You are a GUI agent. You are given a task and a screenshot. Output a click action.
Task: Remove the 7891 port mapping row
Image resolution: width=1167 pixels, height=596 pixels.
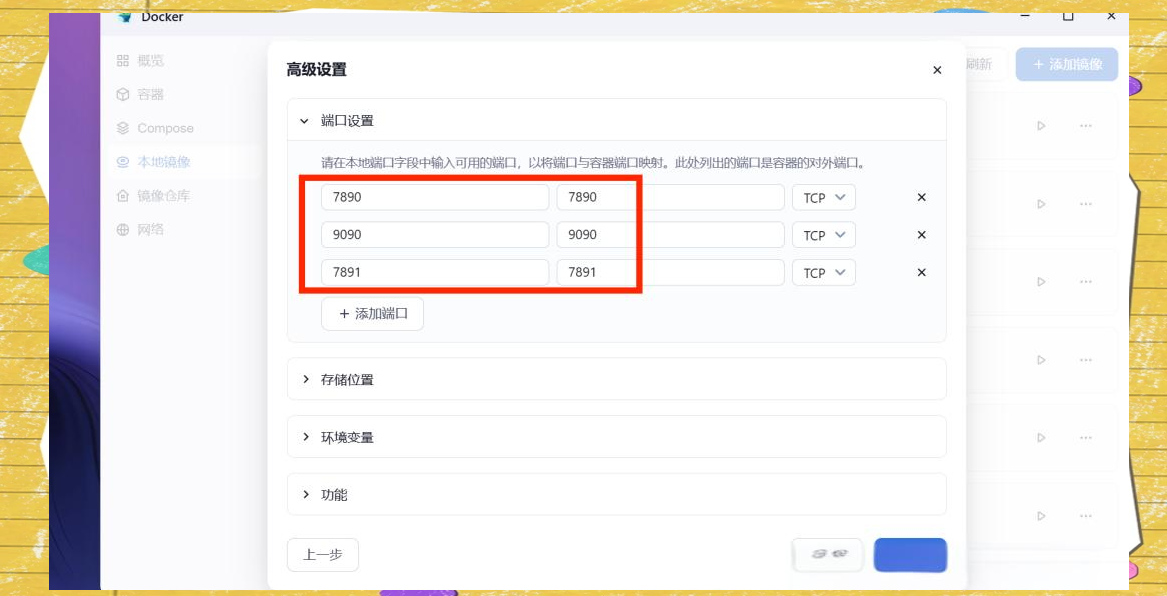click(922, 273)
